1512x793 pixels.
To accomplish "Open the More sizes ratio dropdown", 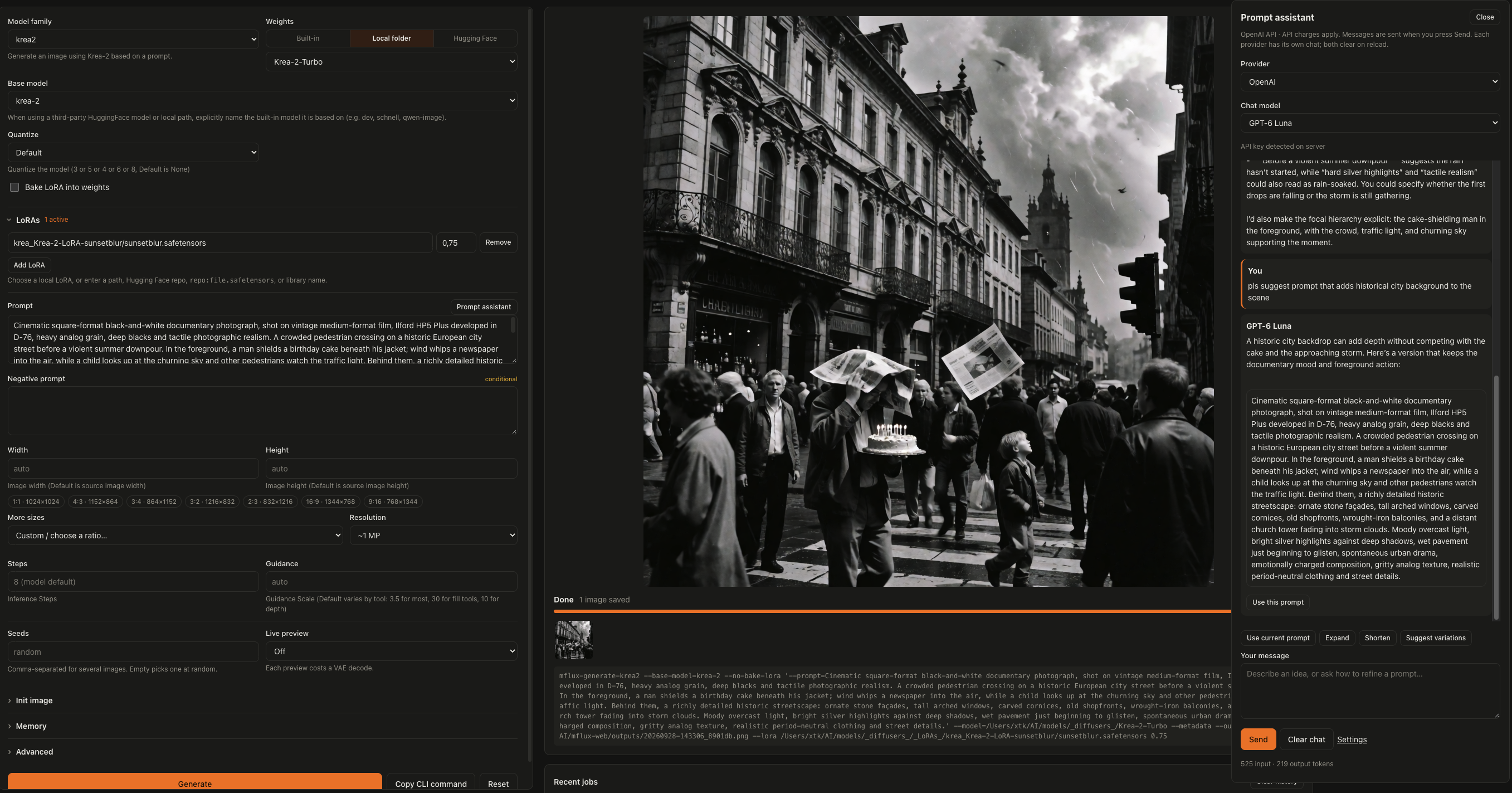I will point(175,536).
